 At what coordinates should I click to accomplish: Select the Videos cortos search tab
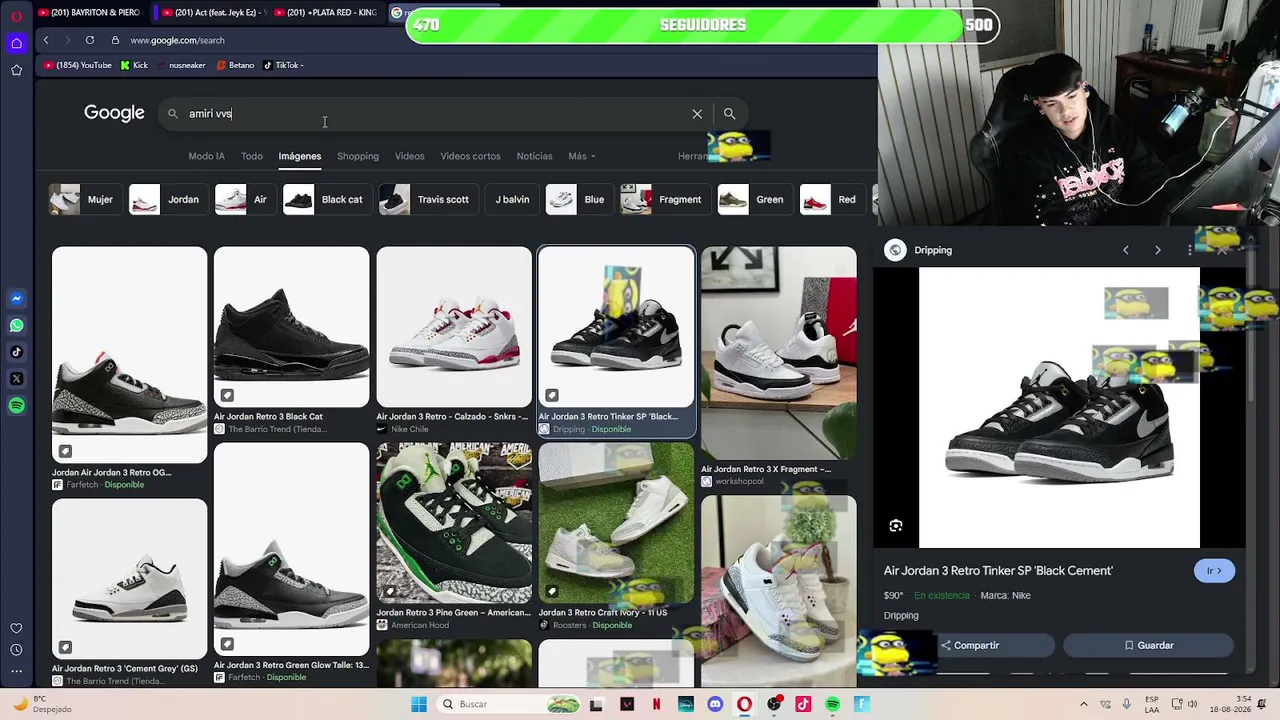tap(470, 156)
